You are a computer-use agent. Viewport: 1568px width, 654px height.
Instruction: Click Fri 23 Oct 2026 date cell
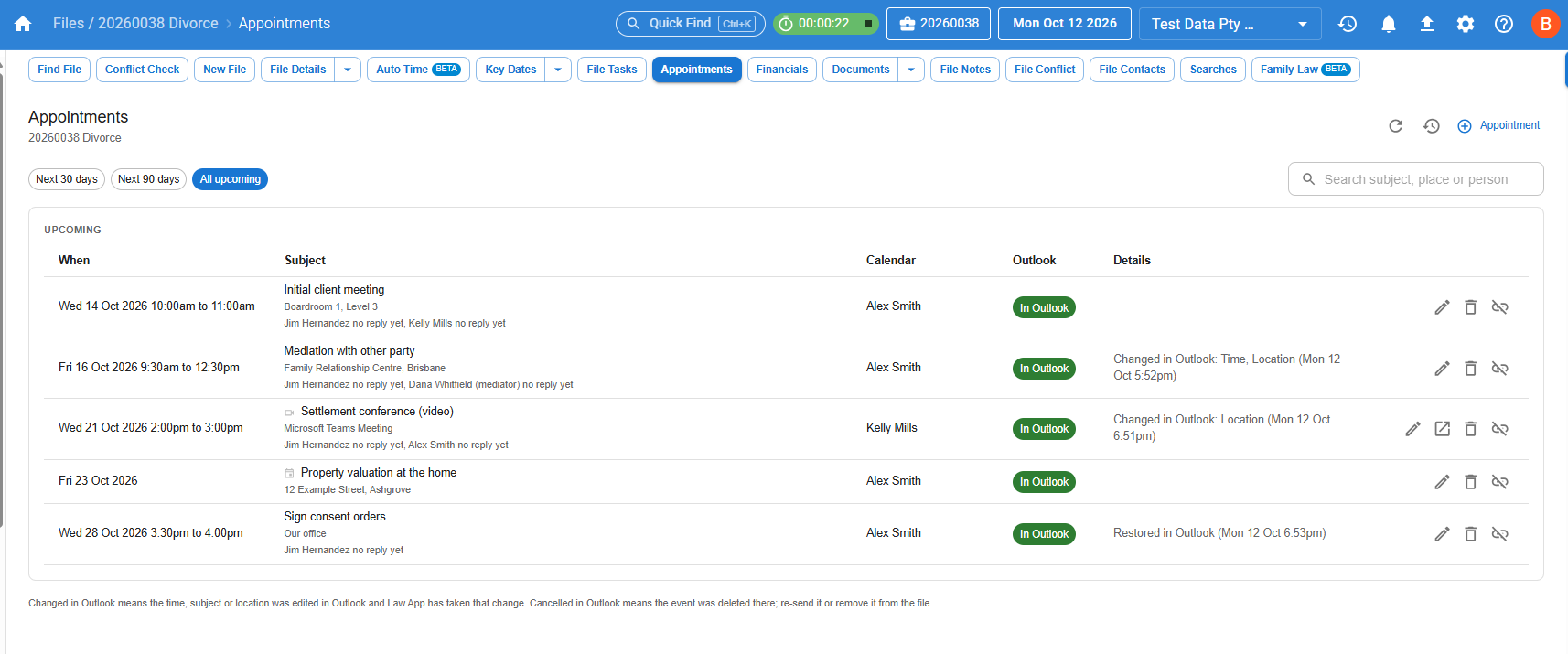(98, 481)
